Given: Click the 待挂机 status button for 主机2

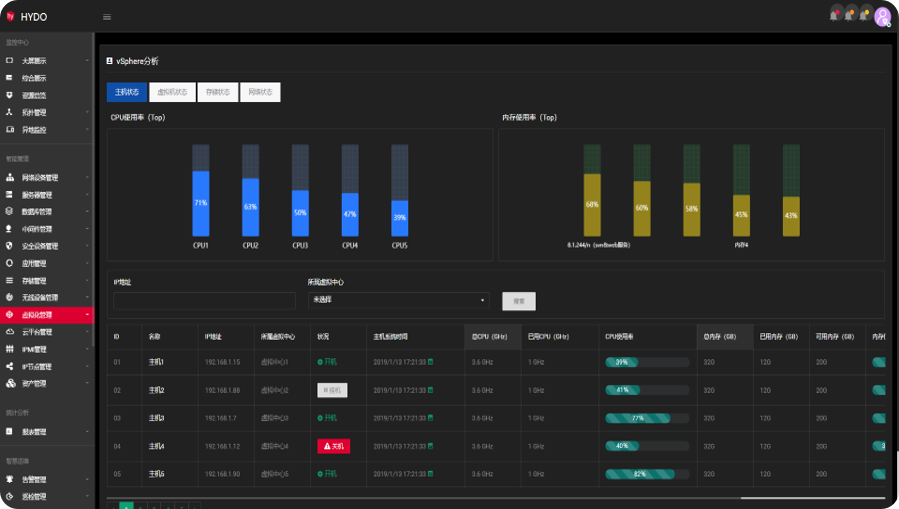Looking at the screenshot, I should 332,390.
